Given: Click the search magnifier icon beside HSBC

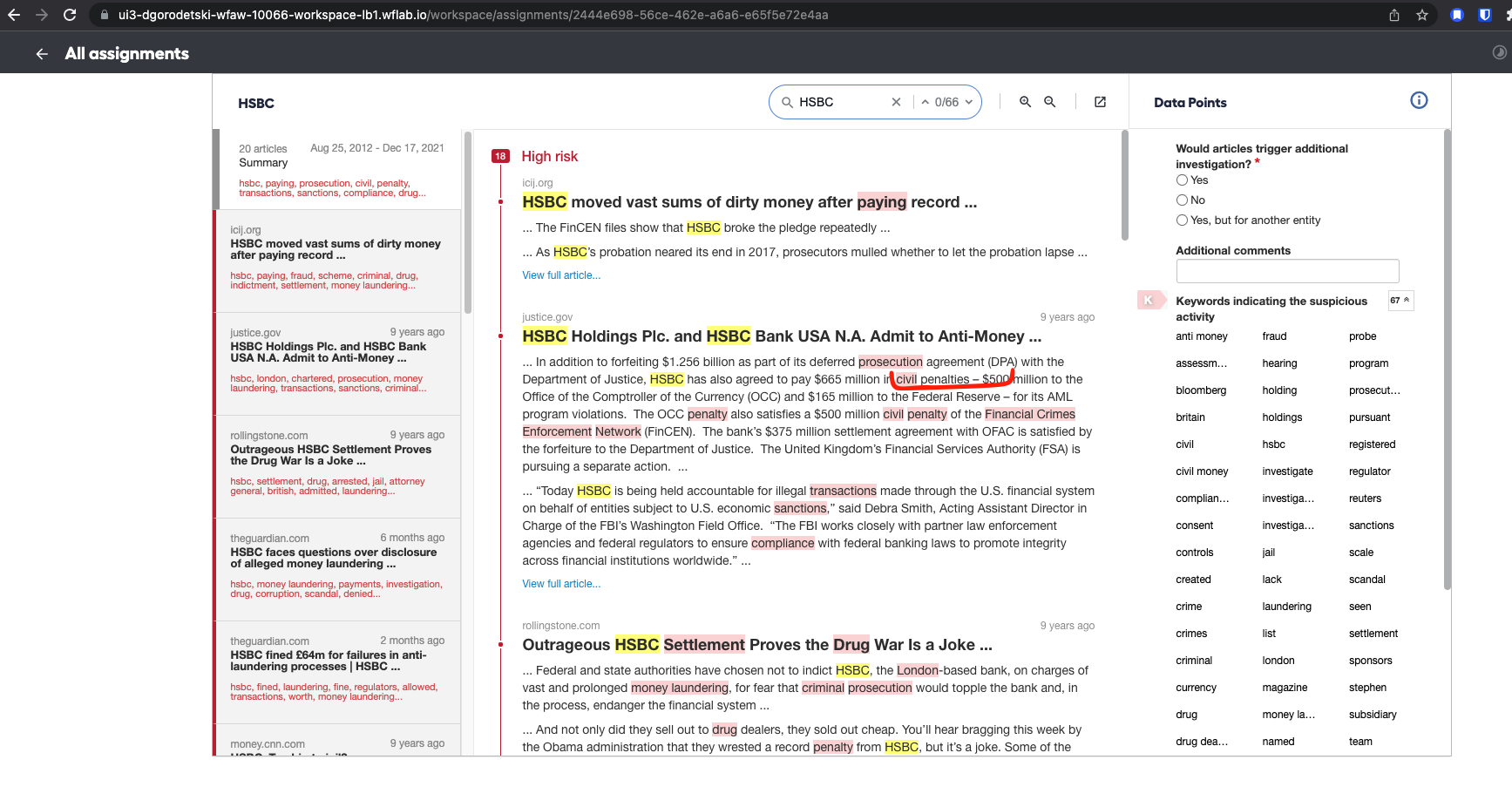Looking at the screenshot, I should (x=787, y=102).
